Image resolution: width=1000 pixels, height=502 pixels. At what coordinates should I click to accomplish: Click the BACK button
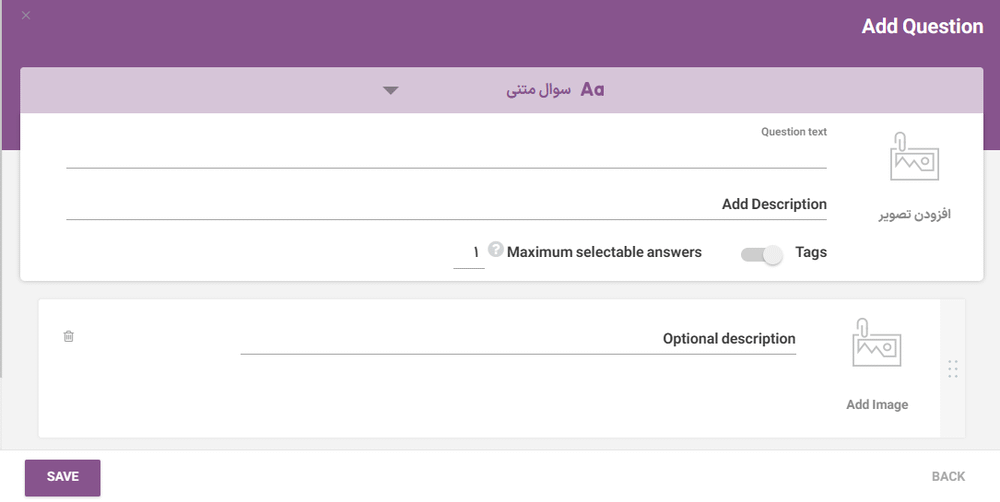[948, 476]
